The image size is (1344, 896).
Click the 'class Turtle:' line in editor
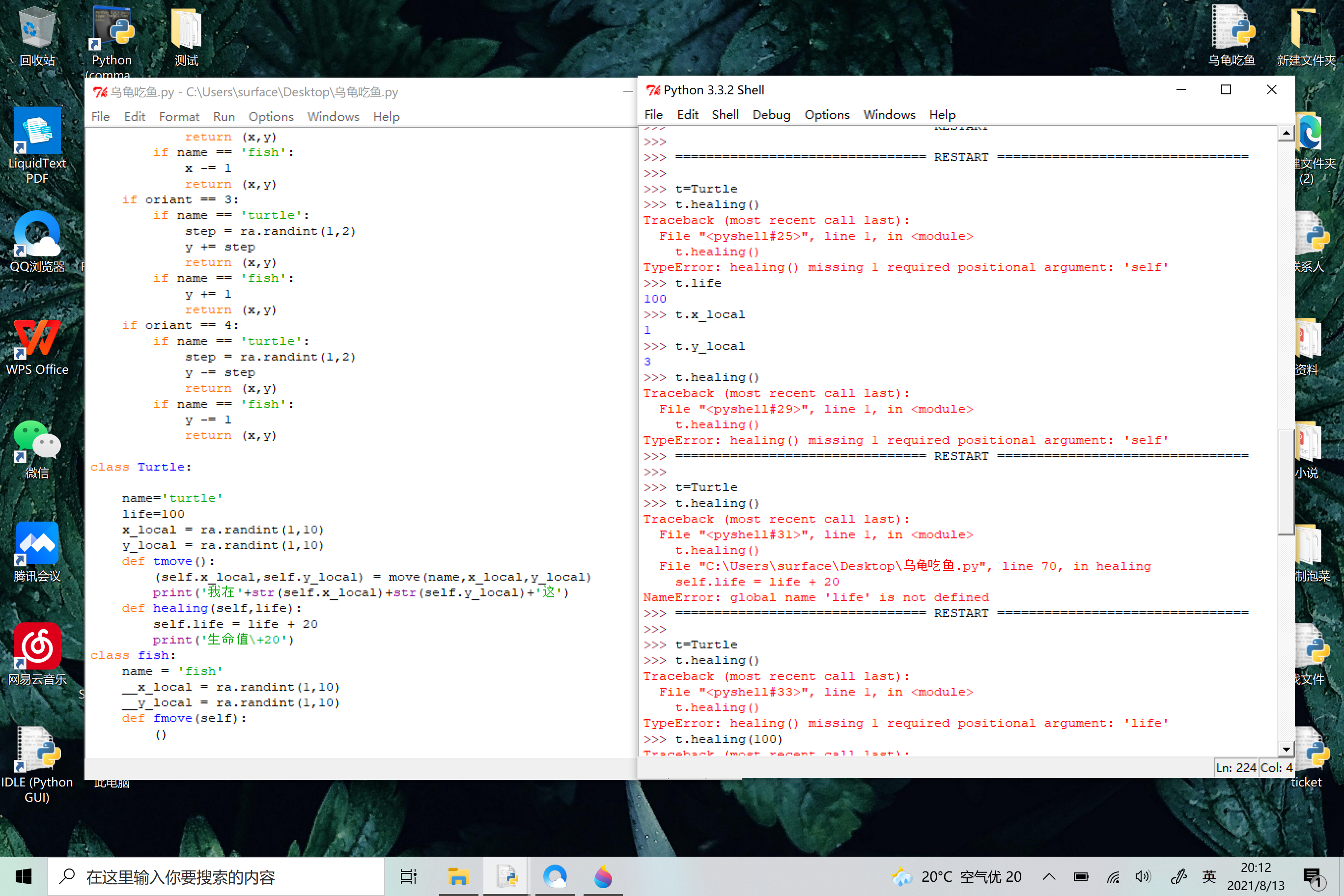click(141, 467)
